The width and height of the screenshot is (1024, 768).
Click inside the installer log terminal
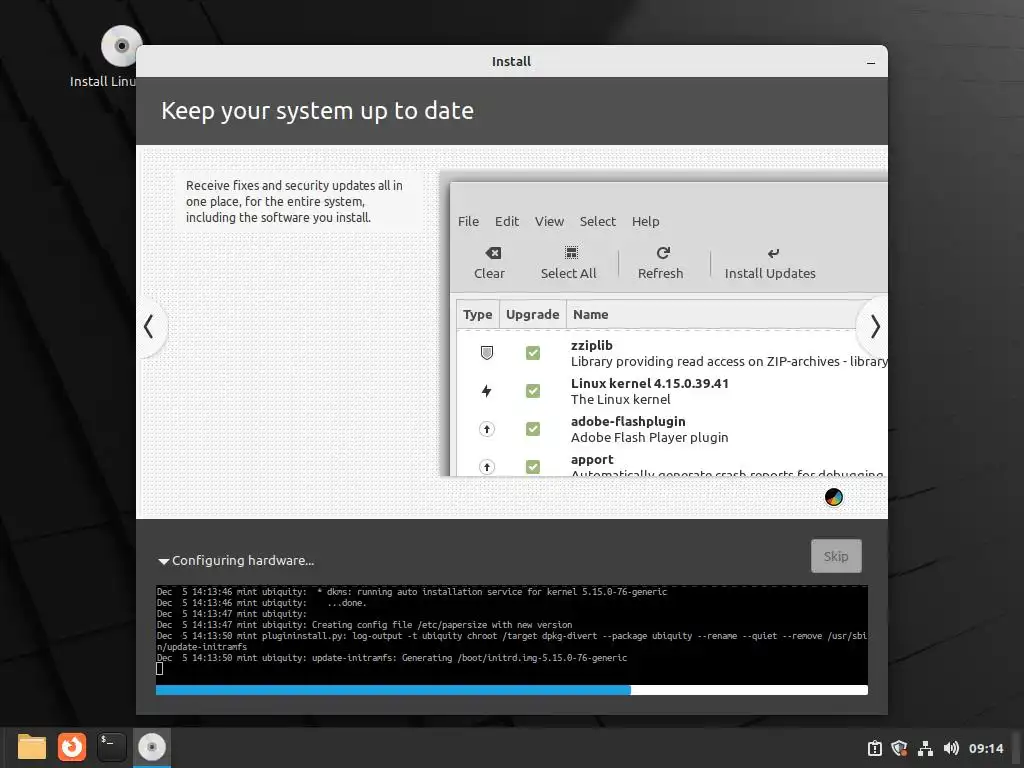(x=511, y=634)
